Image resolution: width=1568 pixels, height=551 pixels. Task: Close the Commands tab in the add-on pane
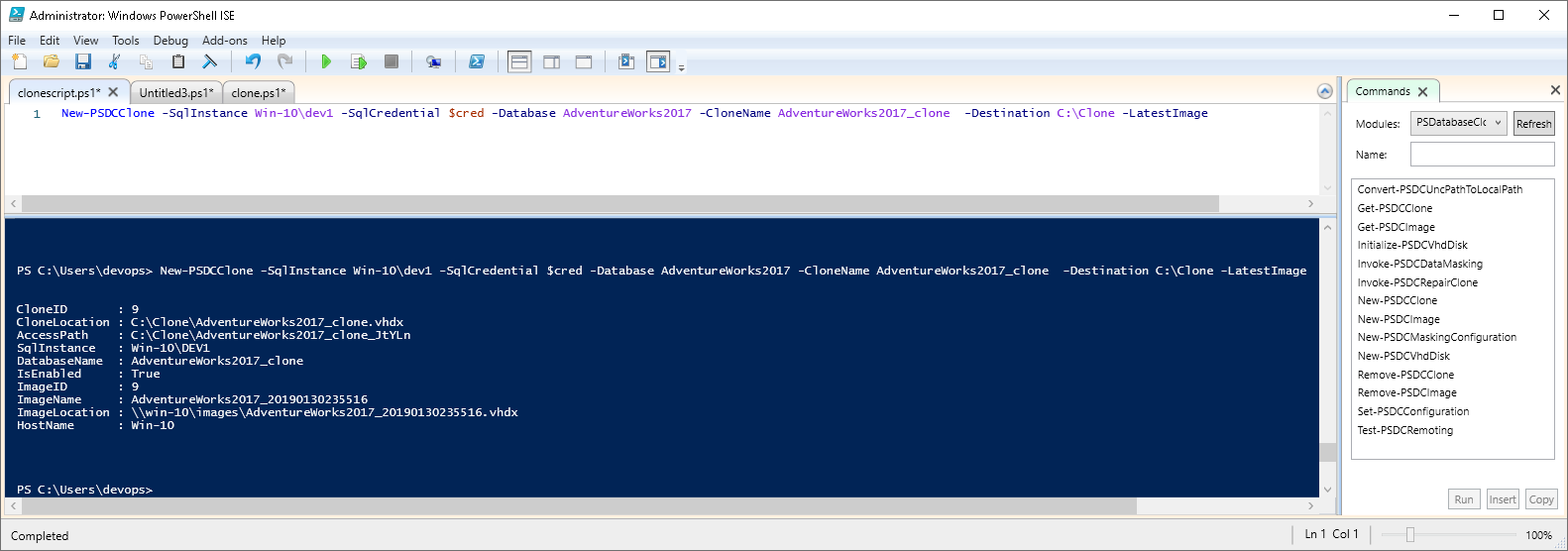coord(1423,91)
